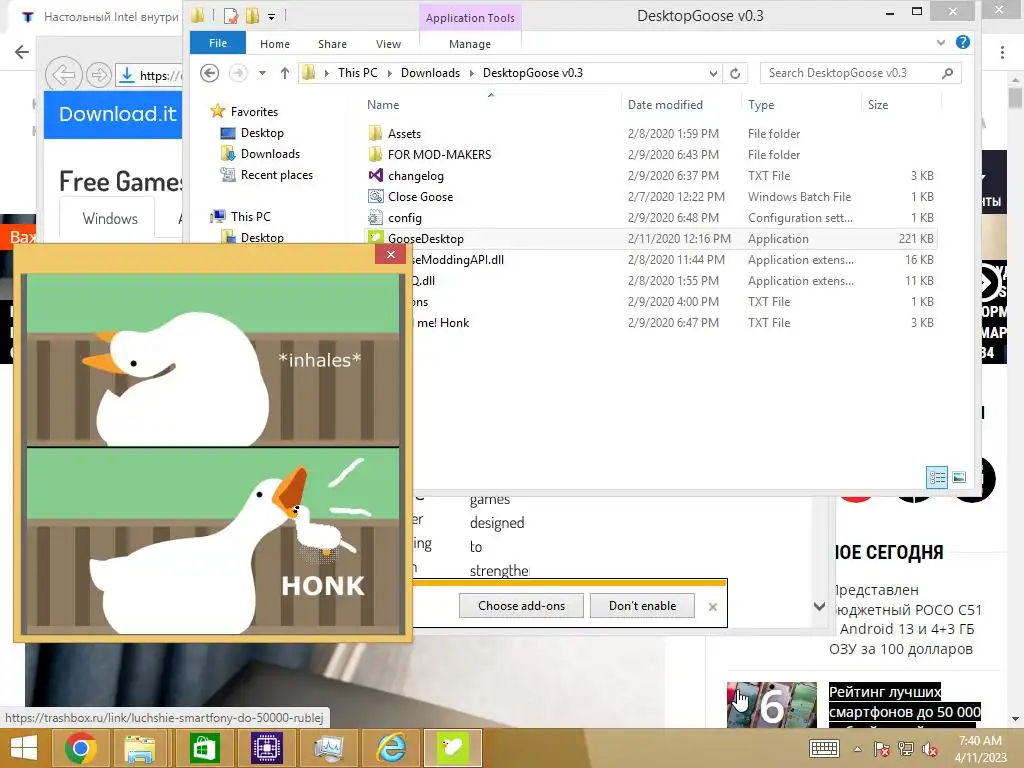Select the ModdingAPI.dll file
The width and height of the screenshot is (1024, 768).
coord(458,259)
